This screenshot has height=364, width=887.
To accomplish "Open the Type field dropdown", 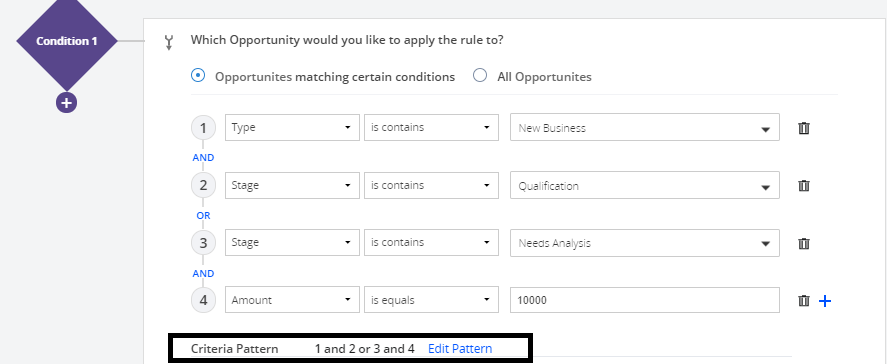I will point(292,127).
